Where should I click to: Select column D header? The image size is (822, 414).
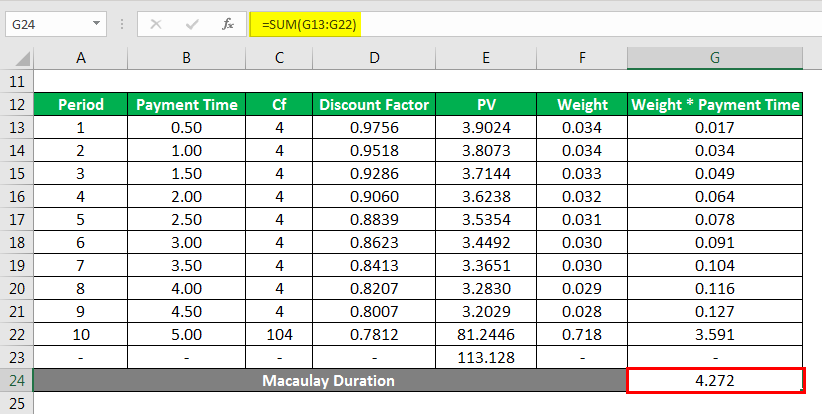[374, 58]
